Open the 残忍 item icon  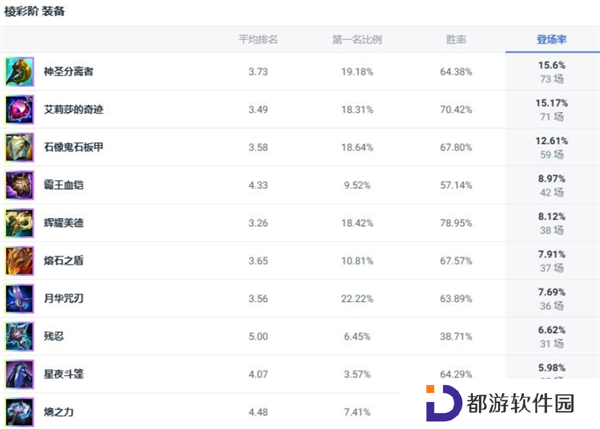tap(20, 337)
